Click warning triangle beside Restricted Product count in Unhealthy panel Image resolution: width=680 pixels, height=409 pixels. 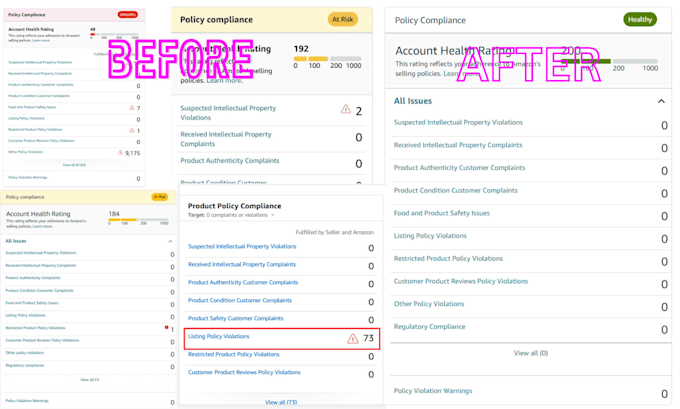pos(132,130)
